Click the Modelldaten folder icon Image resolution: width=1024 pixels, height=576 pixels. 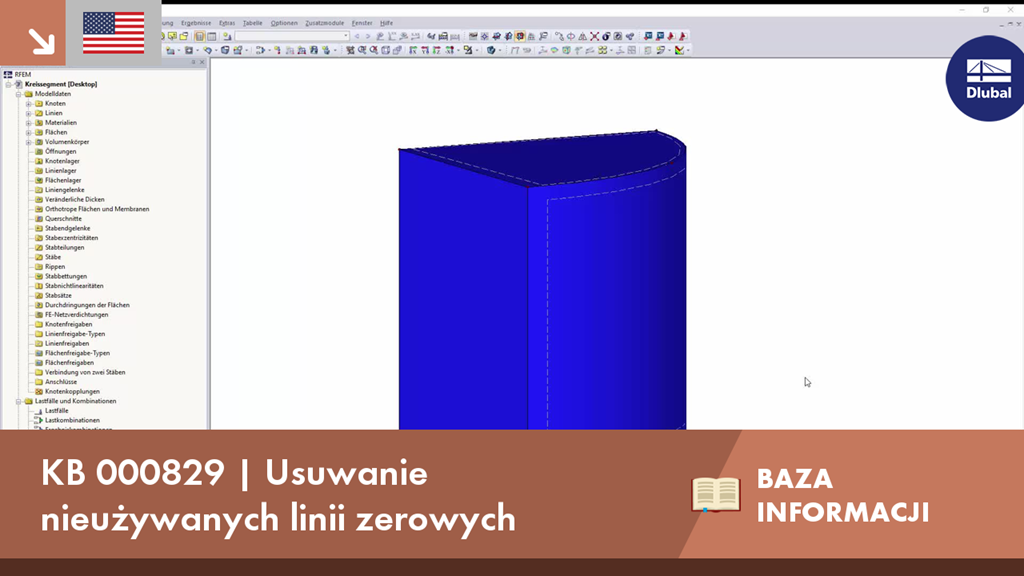coord(29,94)
